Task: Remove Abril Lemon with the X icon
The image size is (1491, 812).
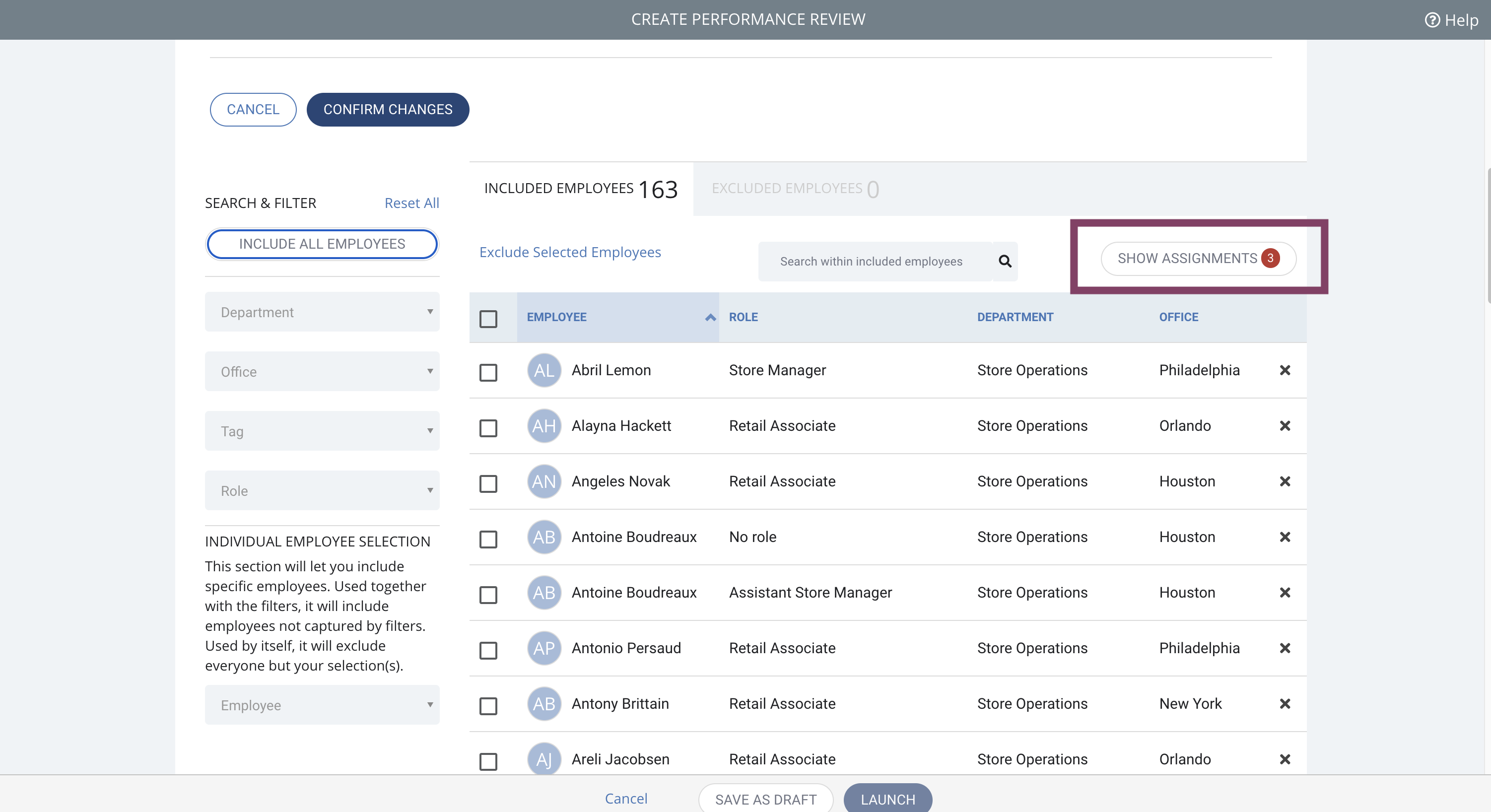Action: [x=1285, y=370]
